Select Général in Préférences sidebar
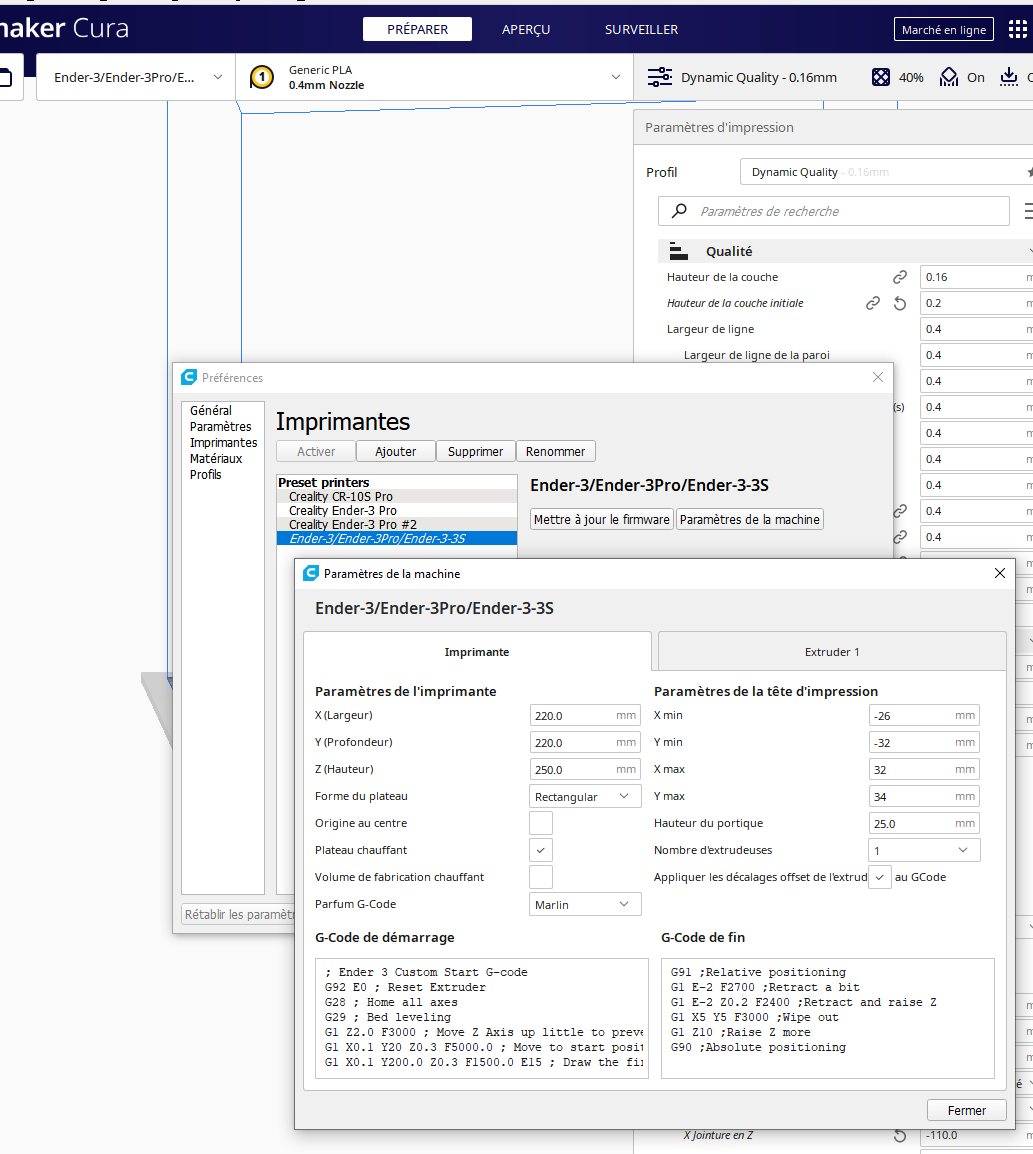This screenshot has width=1033, height=1154. (x=211, y=411)
